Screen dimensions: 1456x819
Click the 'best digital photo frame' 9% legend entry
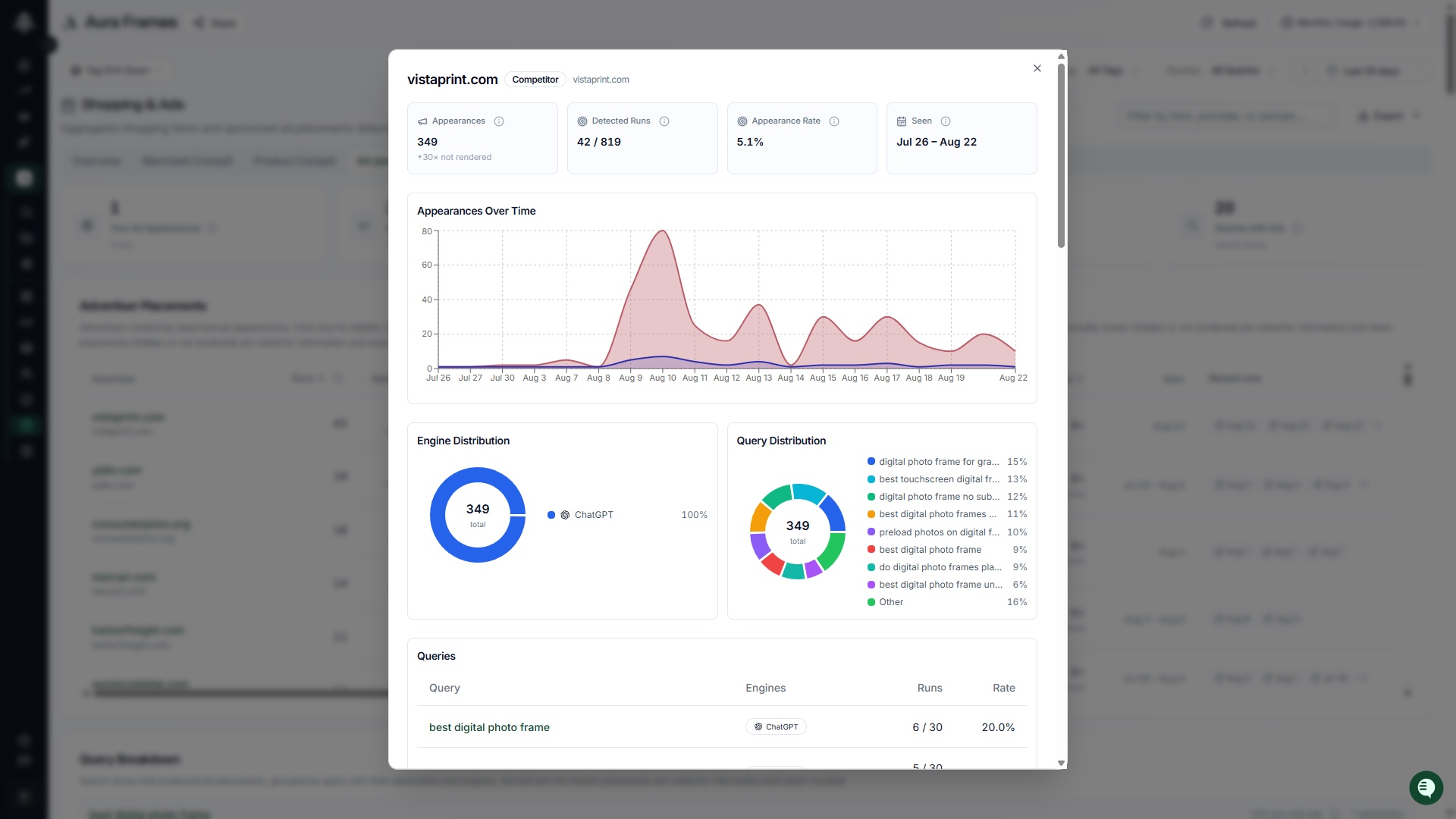point(947,550)
